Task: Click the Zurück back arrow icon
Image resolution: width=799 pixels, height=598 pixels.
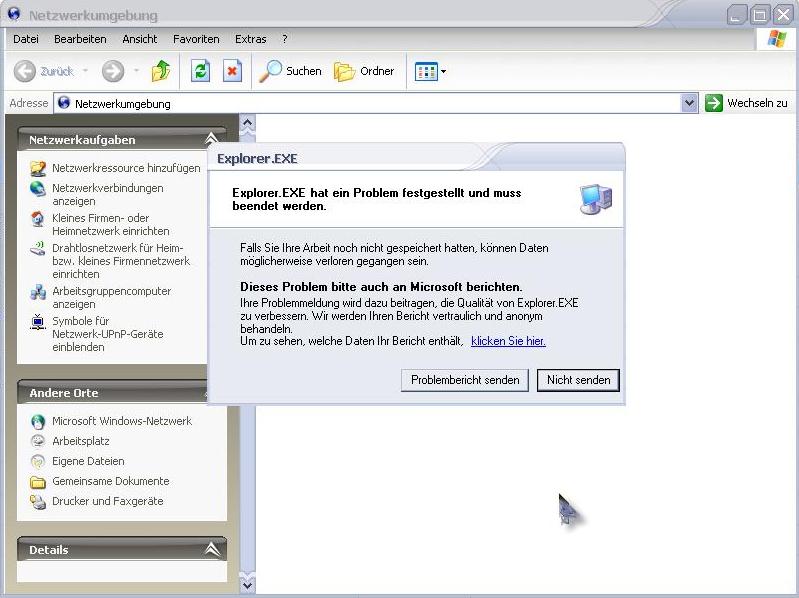Action: (24, 71)
